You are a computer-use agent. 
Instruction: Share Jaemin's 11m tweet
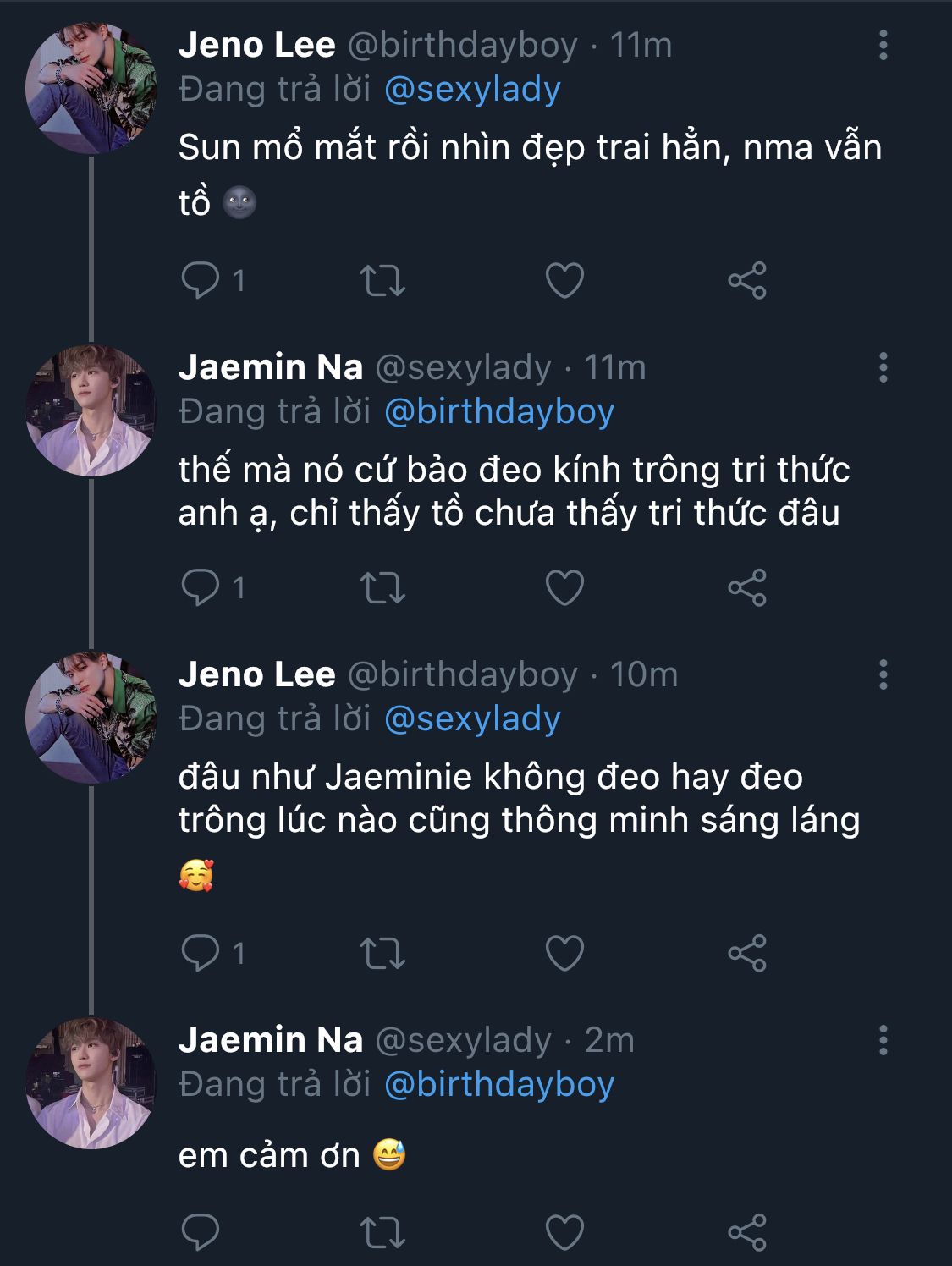tap(746, 587)
